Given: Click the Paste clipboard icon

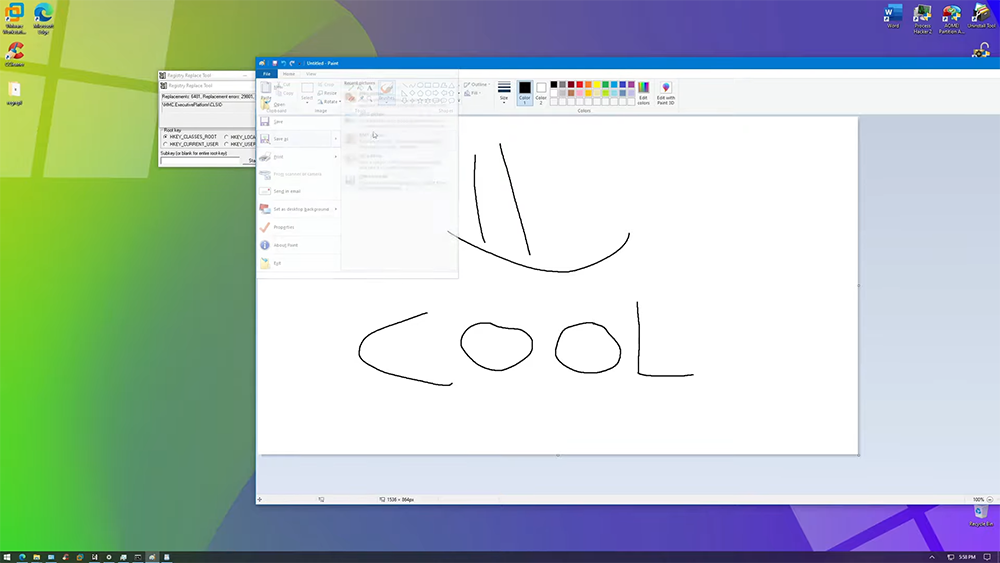Looking at the screenshot, I should tap(266, 88).
